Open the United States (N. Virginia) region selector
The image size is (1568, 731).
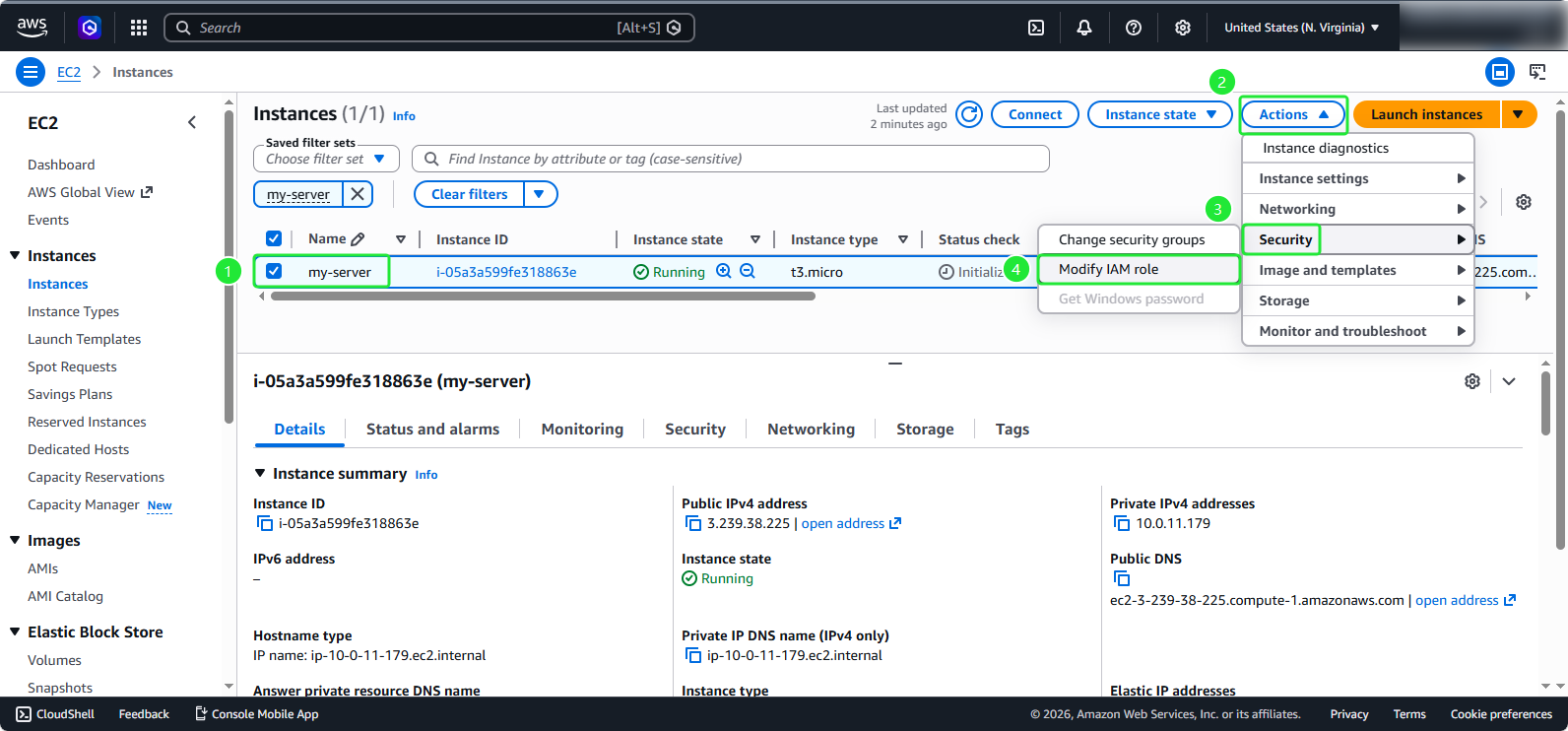1301,28
